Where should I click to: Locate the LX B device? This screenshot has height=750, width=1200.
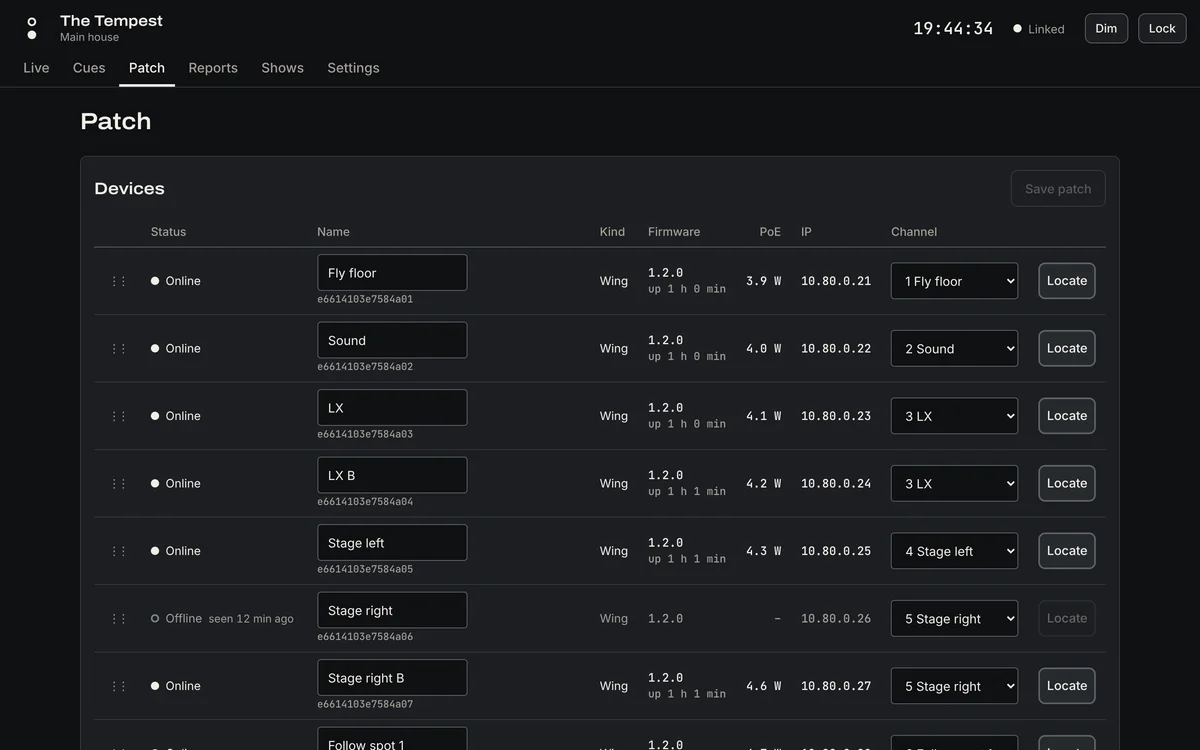pyautogui.click(x=1067, y=484)
